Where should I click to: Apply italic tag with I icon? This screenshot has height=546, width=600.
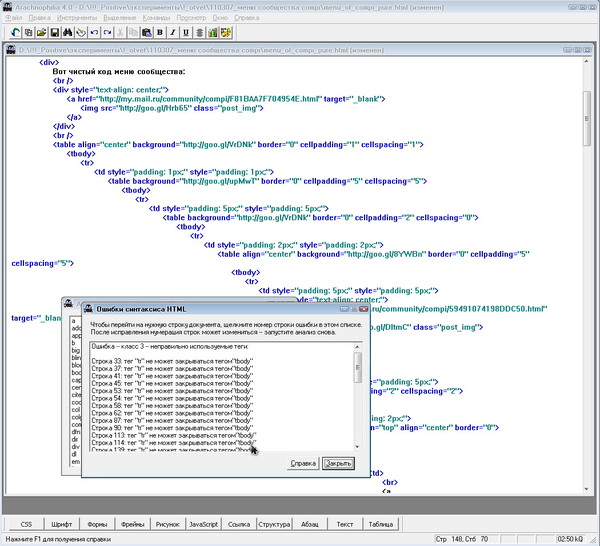173,33
